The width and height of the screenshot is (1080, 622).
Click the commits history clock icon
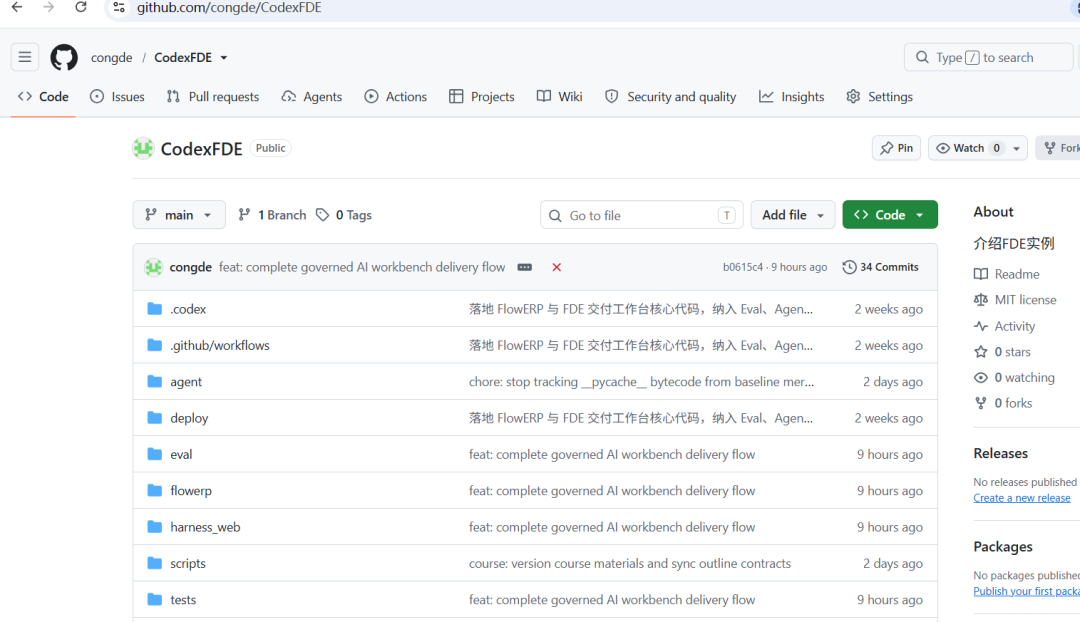pyautogui.click(x=849, y=267)
